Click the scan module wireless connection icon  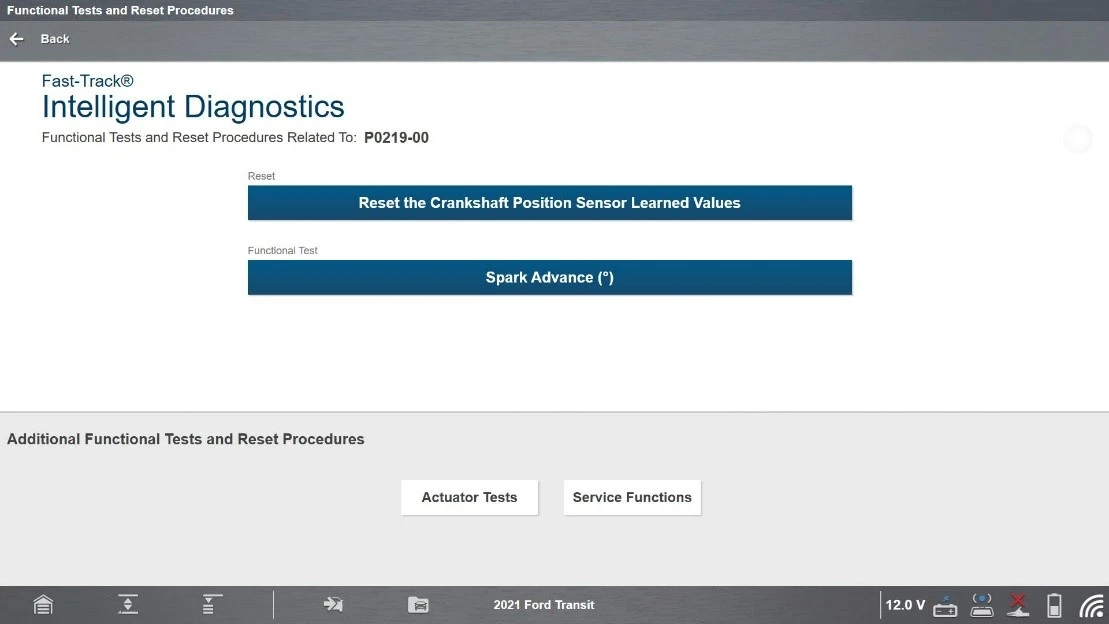click(x=981, y=605)
